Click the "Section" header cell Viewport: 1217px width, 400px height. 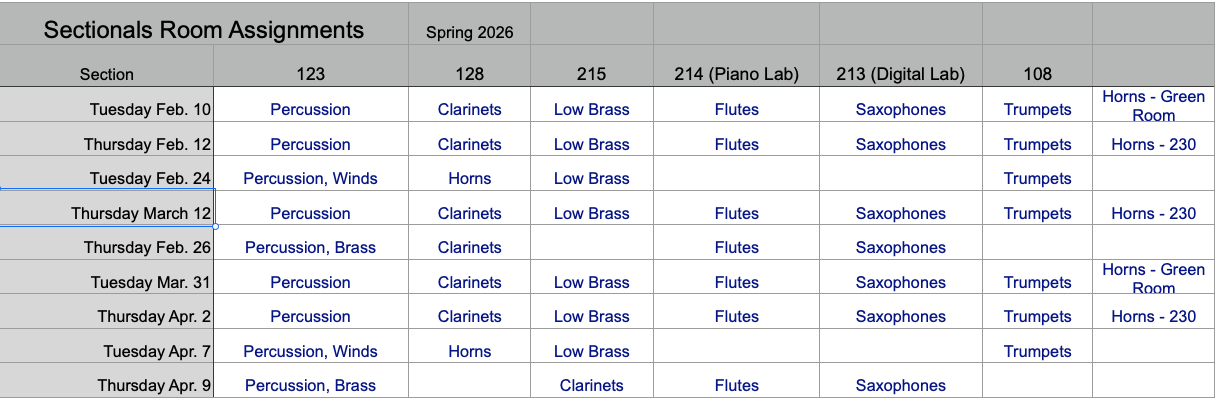pyautogui.click(x=107, y=73)
